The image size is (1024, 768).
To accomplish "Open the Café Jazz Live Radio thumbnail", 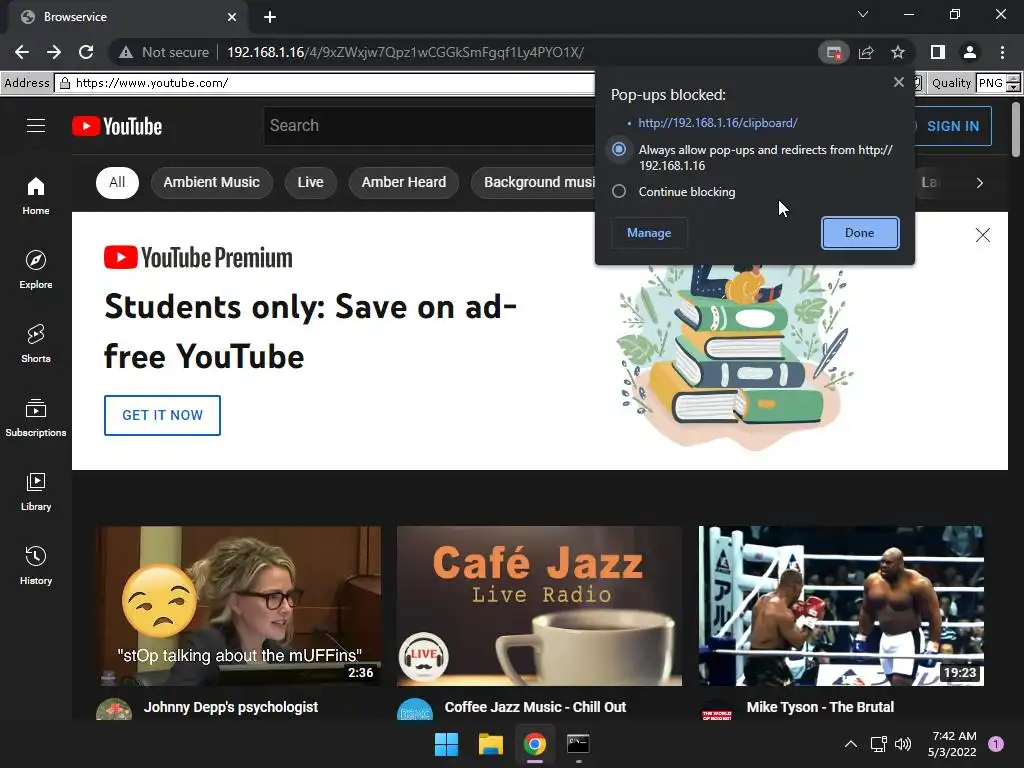I will coord(539,605).
